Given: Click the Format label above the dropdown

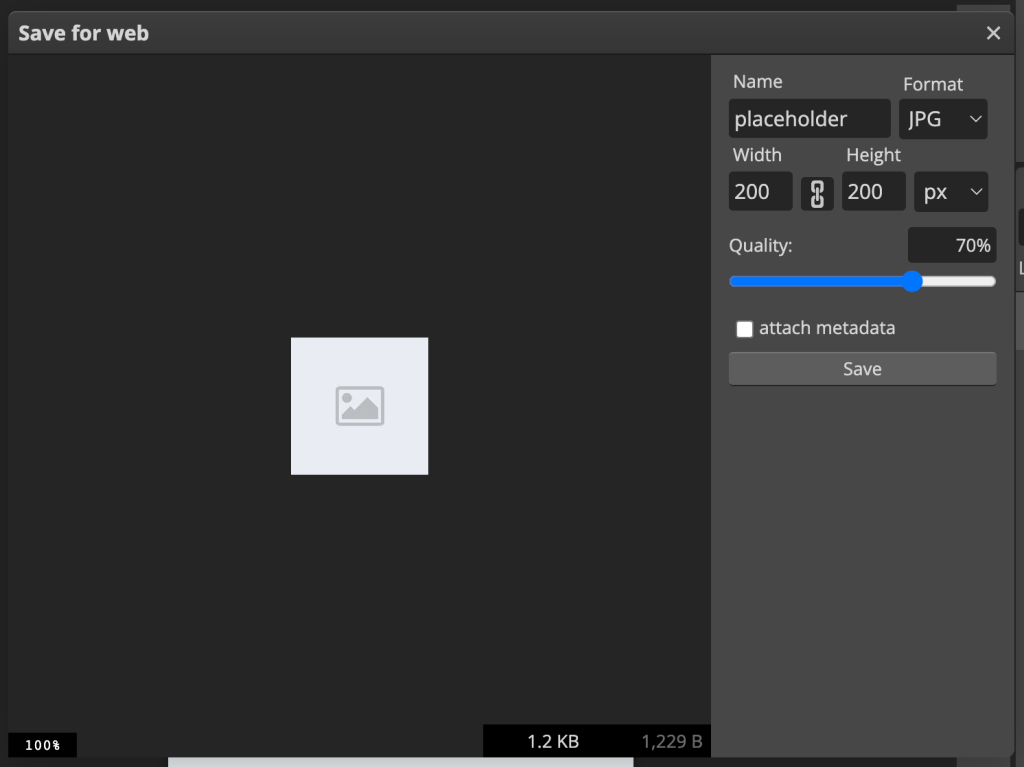Looking at the screenshot, I should [932, 85].
